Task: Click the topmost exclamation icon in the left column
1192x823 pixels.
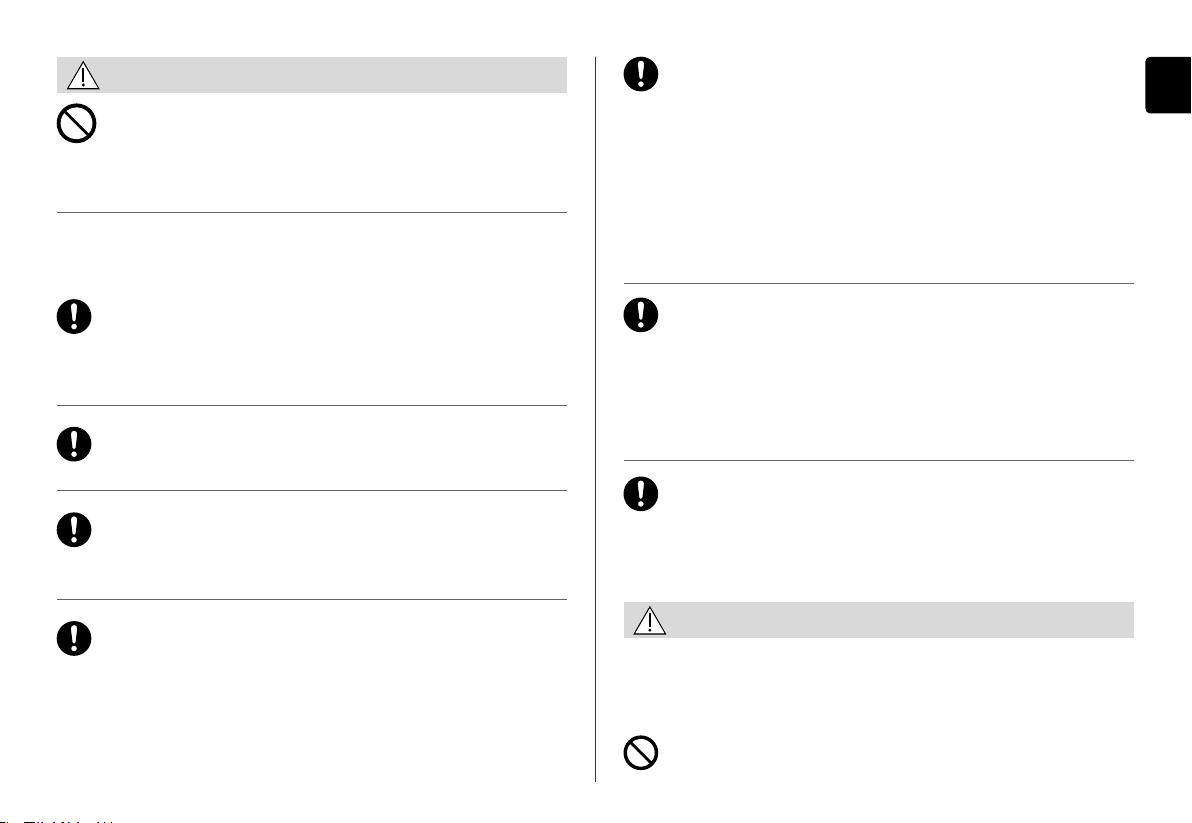Action: click(74, 316)
